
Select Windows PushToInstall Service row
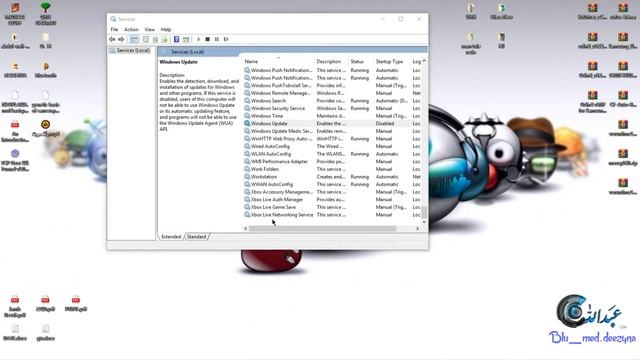click(x=332, y=85)
